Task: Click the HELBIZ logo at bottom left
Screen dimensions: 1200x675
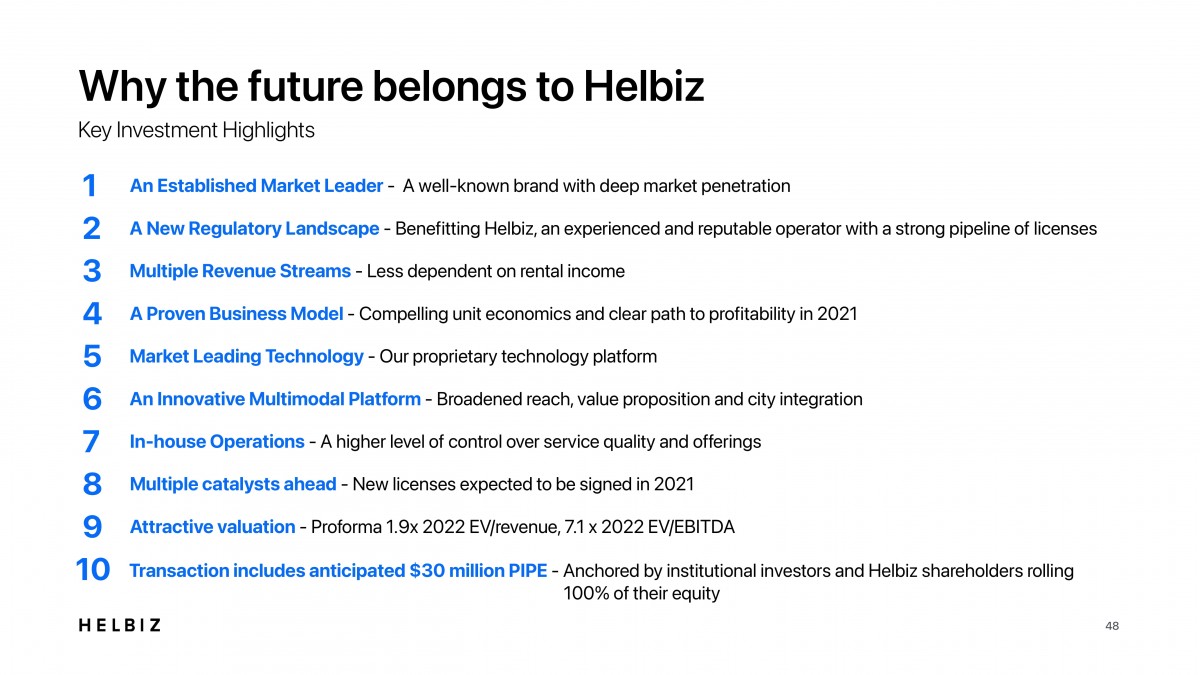Action: pyautogui.click(x=119, y=625)
